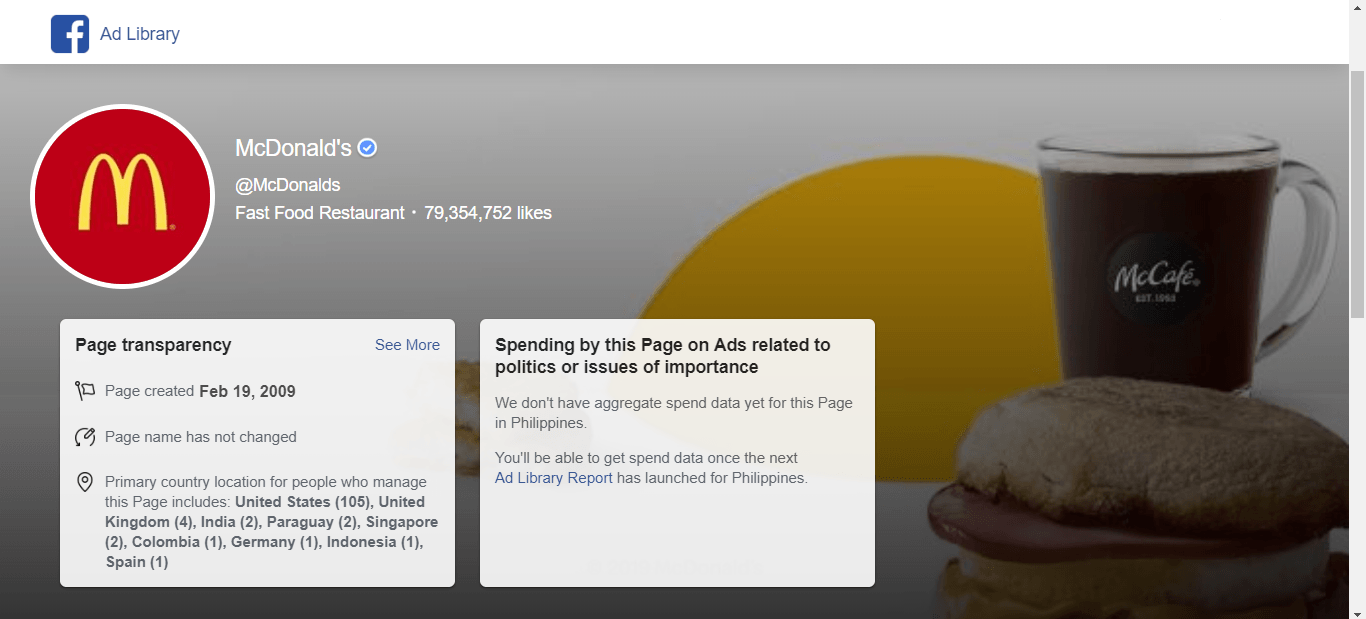Viewport: 1366px width, 619px height.
Task: Click the page name history icon
Action: tap(85, 437)
